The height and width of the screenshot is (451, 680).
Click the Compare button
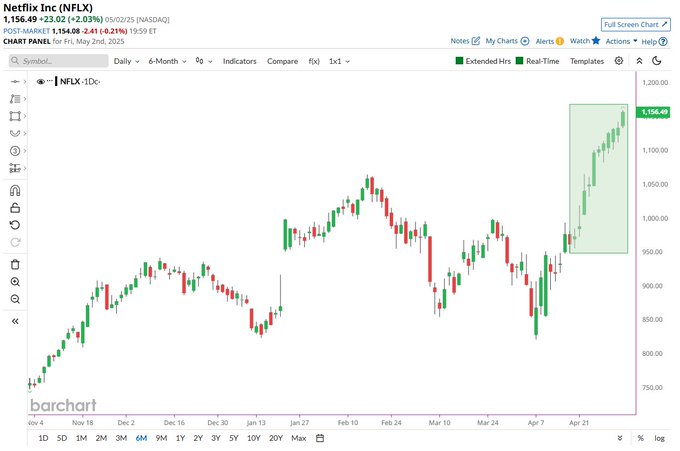[282, 61]
